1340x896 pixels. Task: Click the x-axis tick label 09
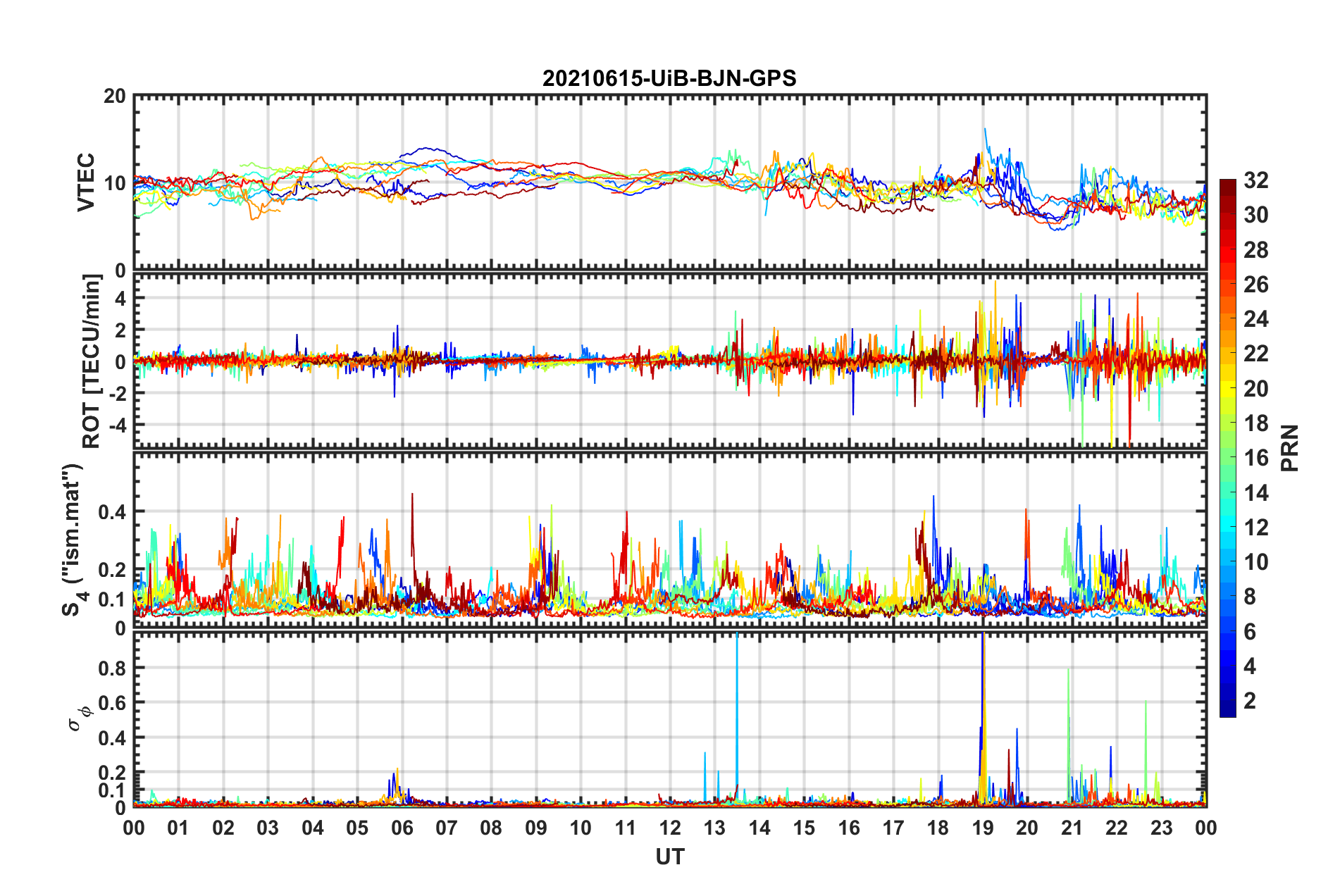coord(536,828)
